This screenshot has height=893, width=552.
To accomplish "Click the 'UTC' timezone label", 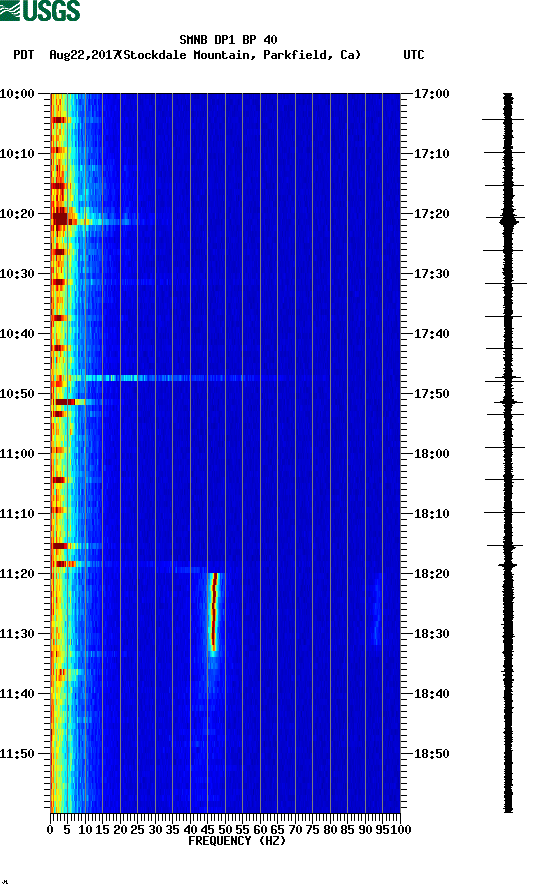I will pyautogui.click(x=414, y=55).
